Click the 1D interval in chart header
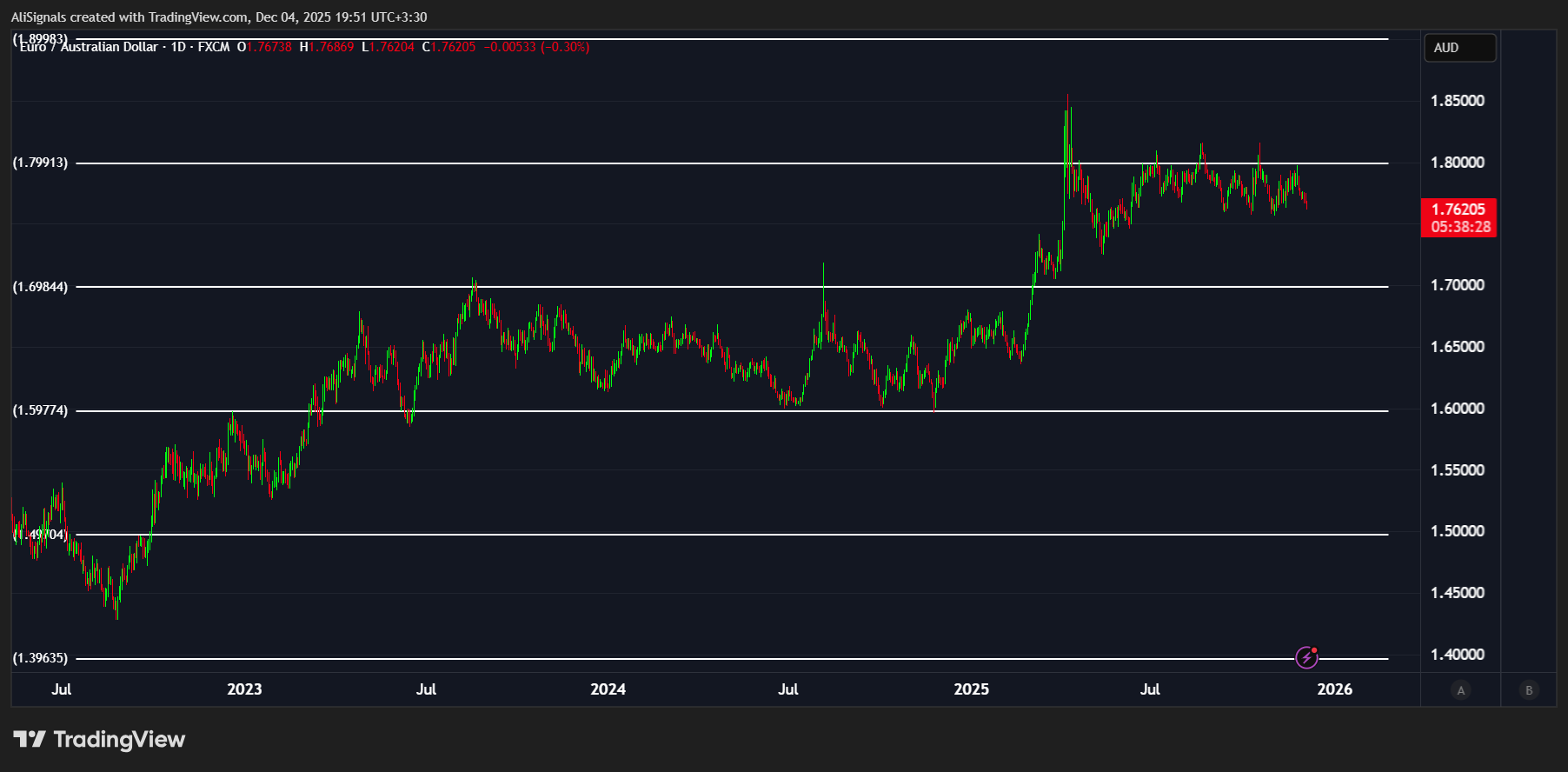This screenshot has height=772, width=1568. (178, 47)
